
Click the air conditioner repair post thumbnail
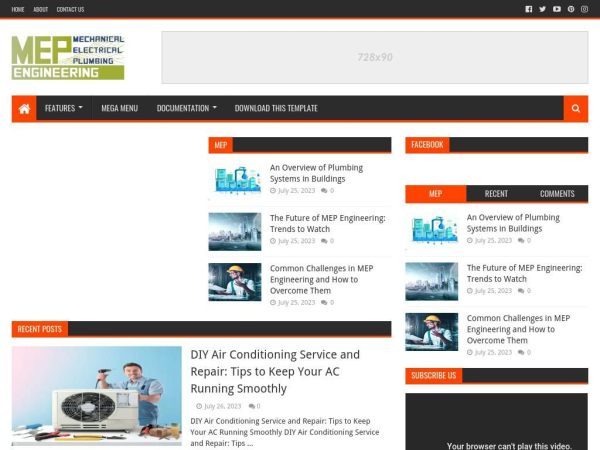point(97,395)
